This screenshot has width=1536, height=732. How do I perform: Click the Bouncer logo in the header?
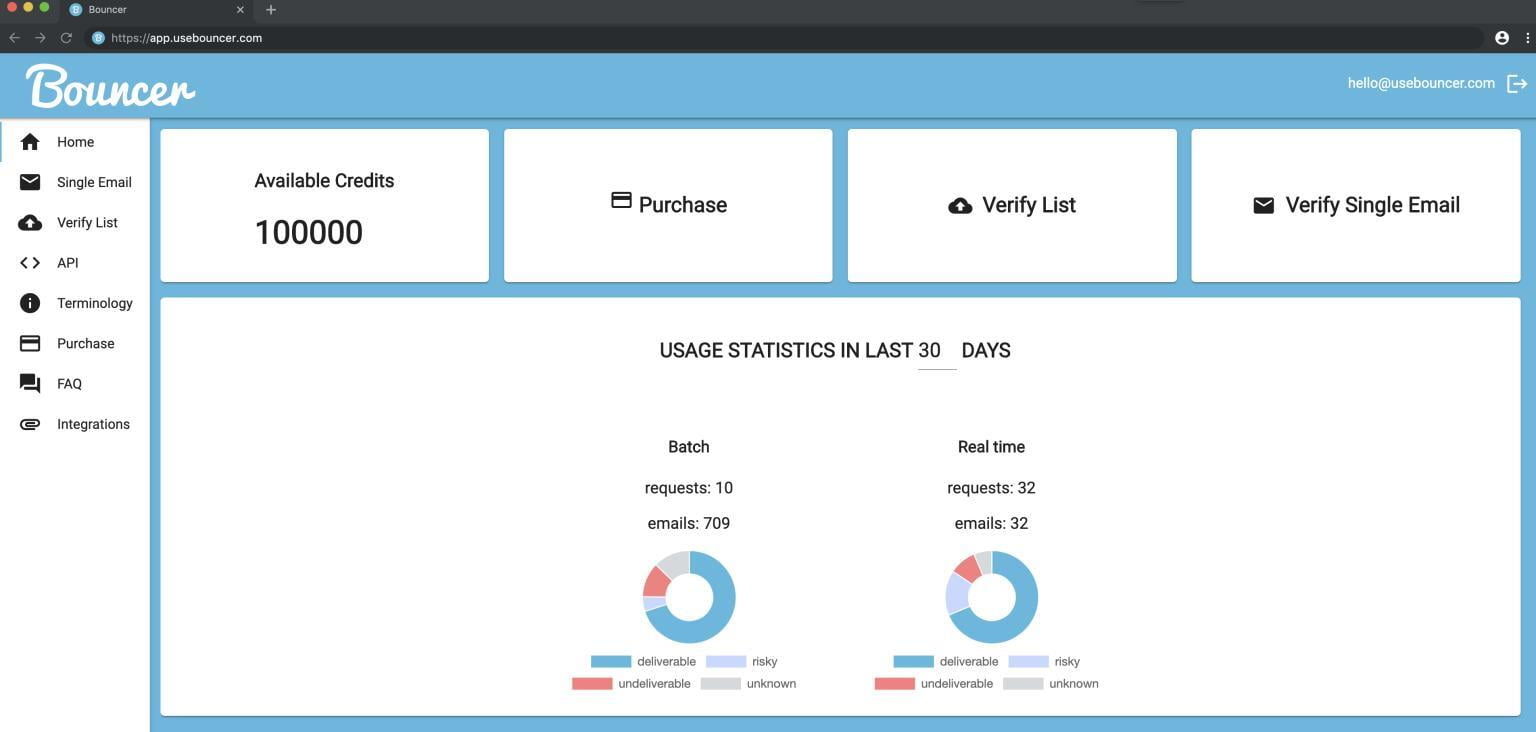pos(110,86)
